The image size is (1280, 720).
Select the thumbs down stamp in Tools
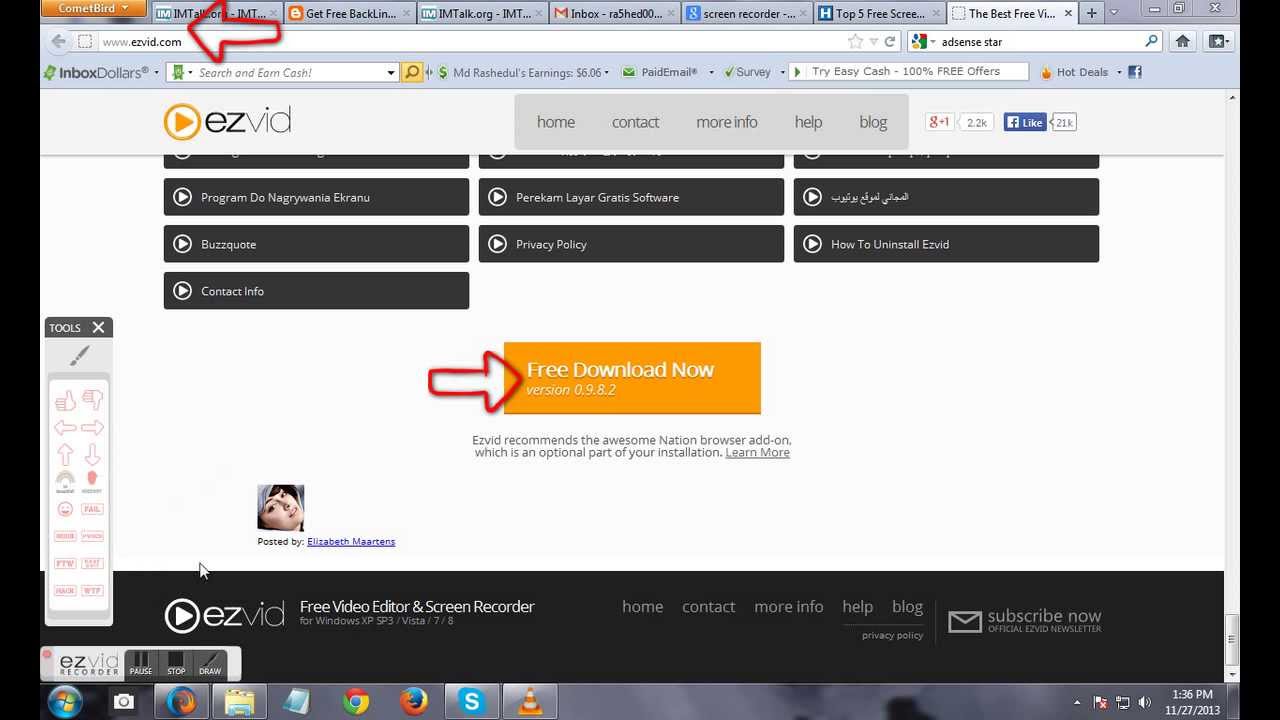92,400
